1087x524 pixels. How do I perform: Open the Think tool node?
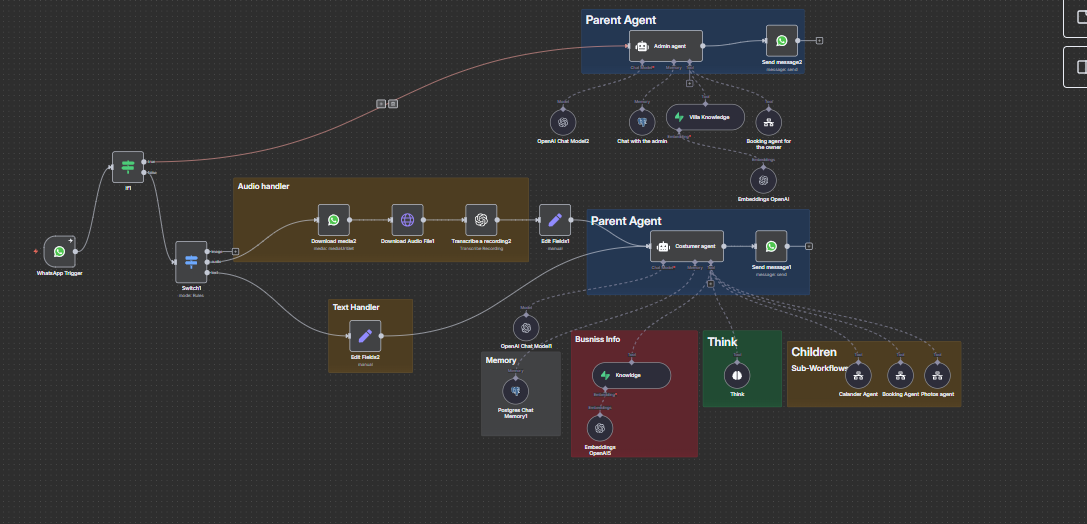tap(737, 374)
